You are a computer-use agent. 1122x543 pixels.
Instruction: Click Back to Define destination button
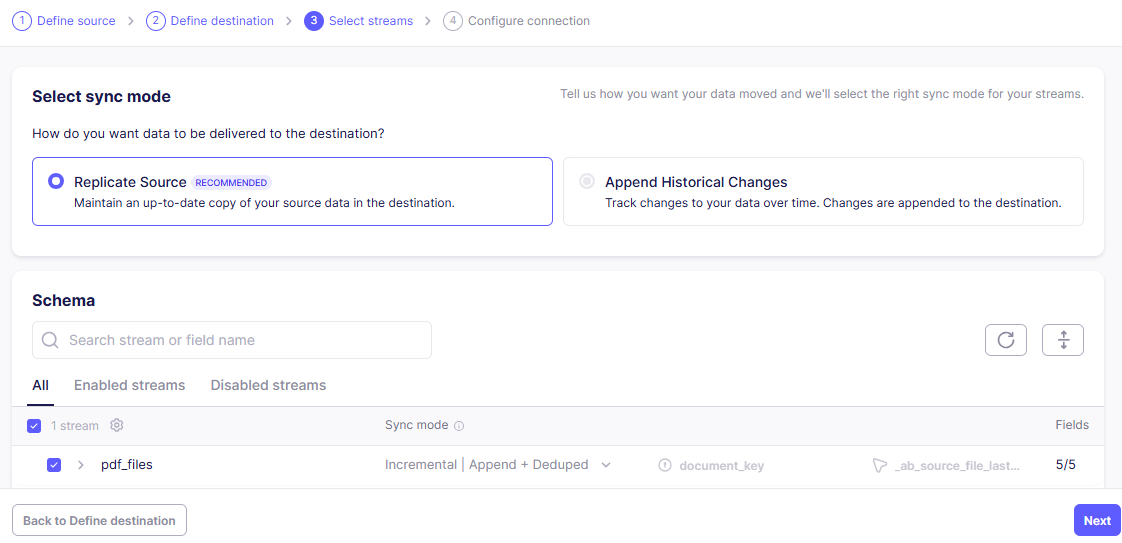click(99, 520)
